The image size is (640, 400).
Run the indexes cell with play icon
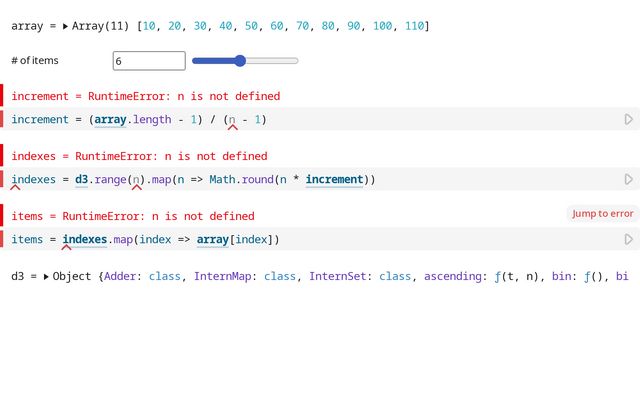[628, 180]
